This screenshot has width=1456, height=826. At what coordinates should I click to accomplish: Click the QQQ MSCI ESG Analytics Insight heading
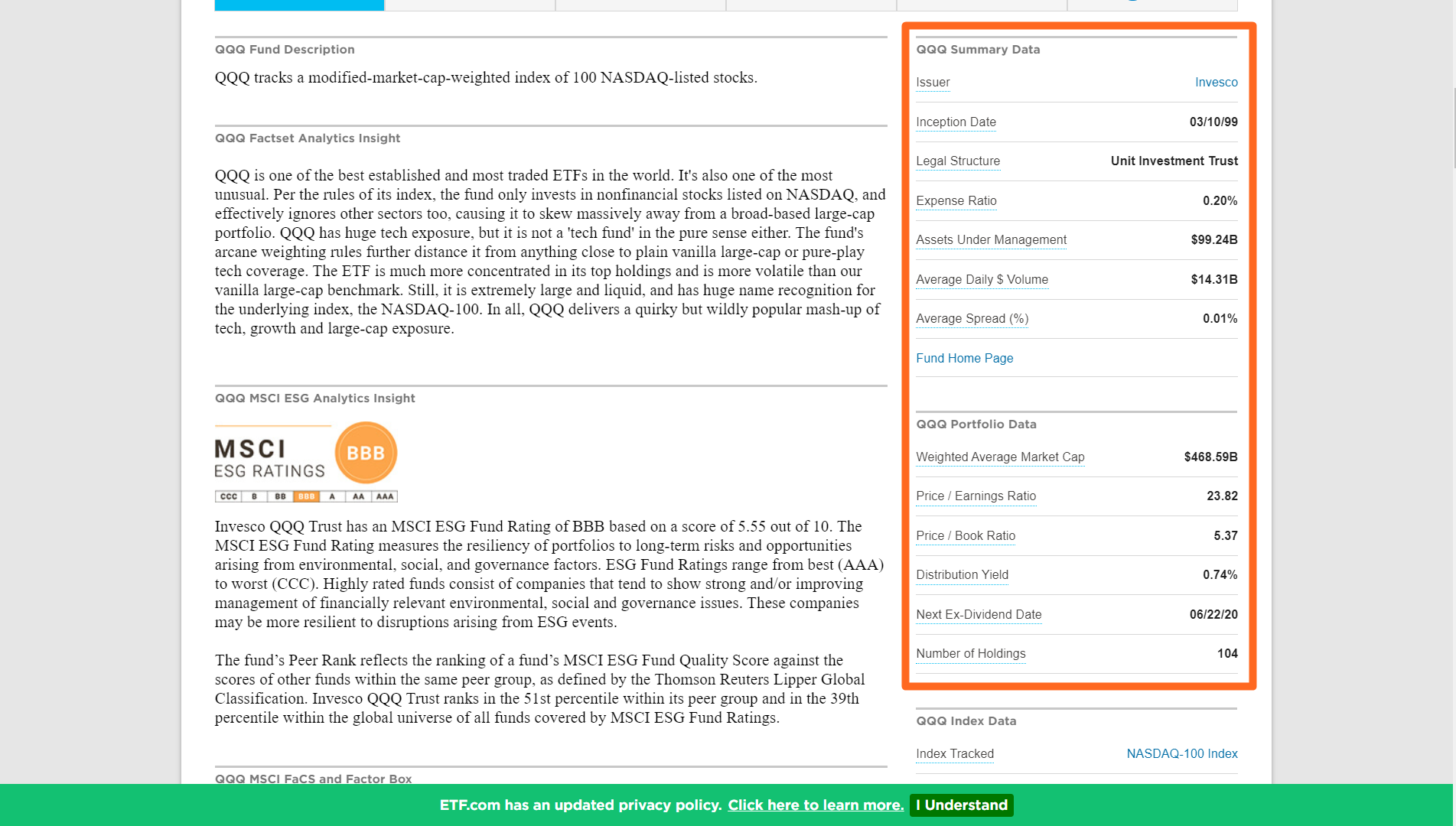pos(315,398)
